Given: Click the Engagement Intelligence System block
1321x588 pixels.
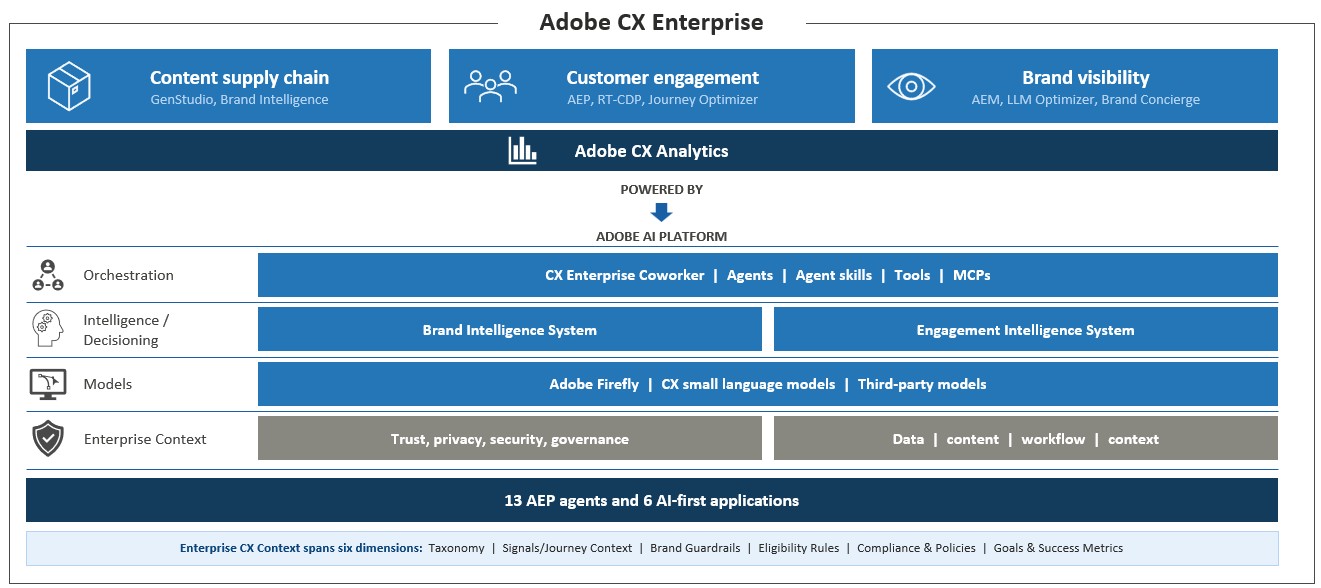Looking at the screenshot, I should point(1026,330).
